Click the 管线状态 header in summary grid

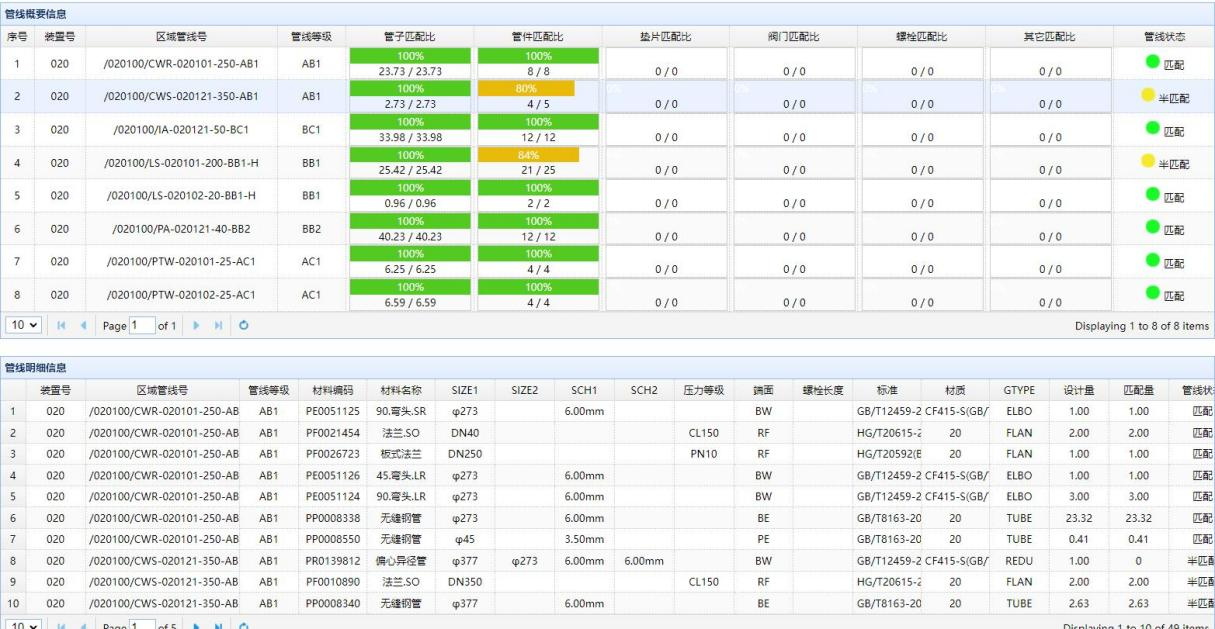pos(1164,36)
